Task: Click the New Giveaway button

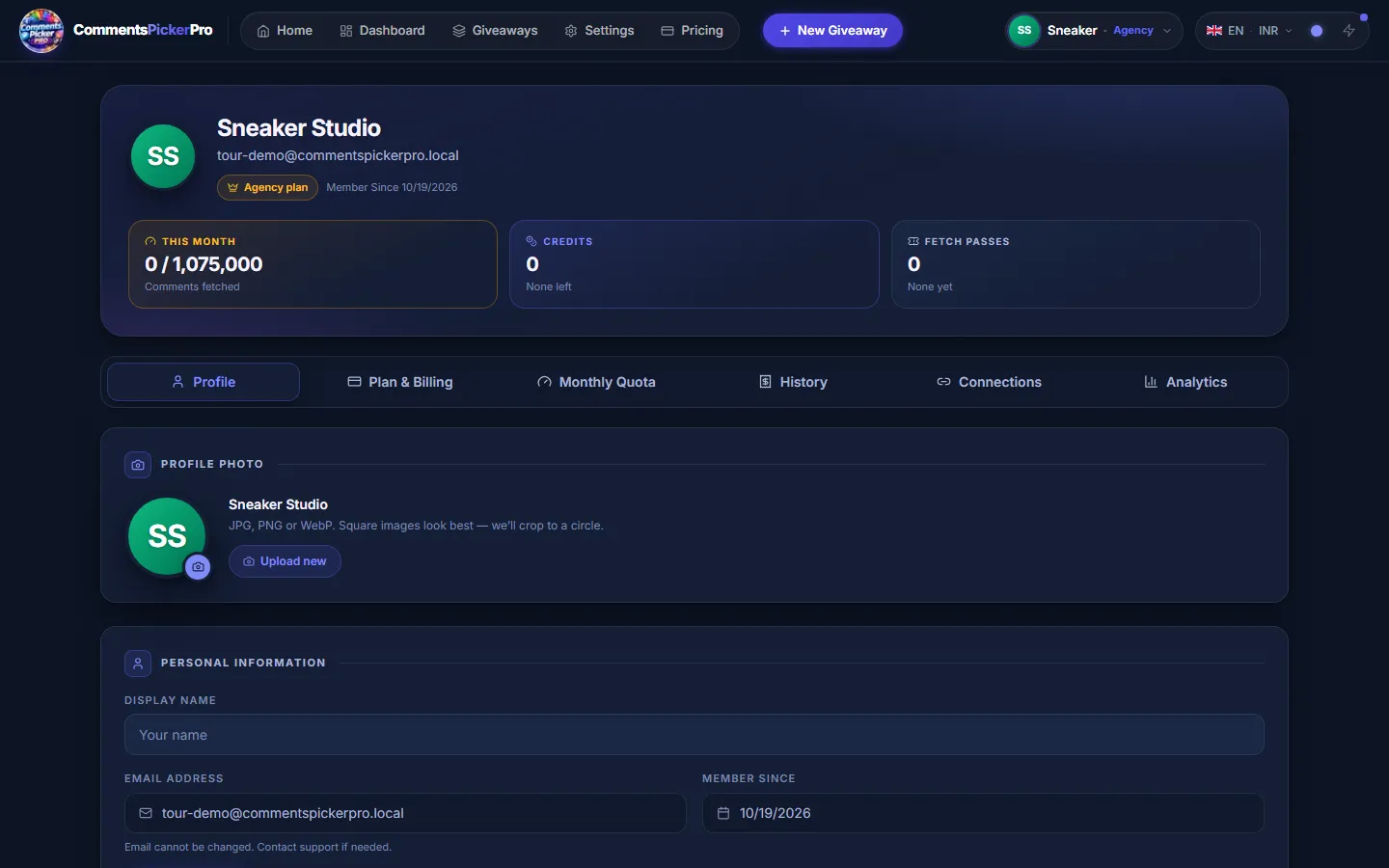Action: 832,31
